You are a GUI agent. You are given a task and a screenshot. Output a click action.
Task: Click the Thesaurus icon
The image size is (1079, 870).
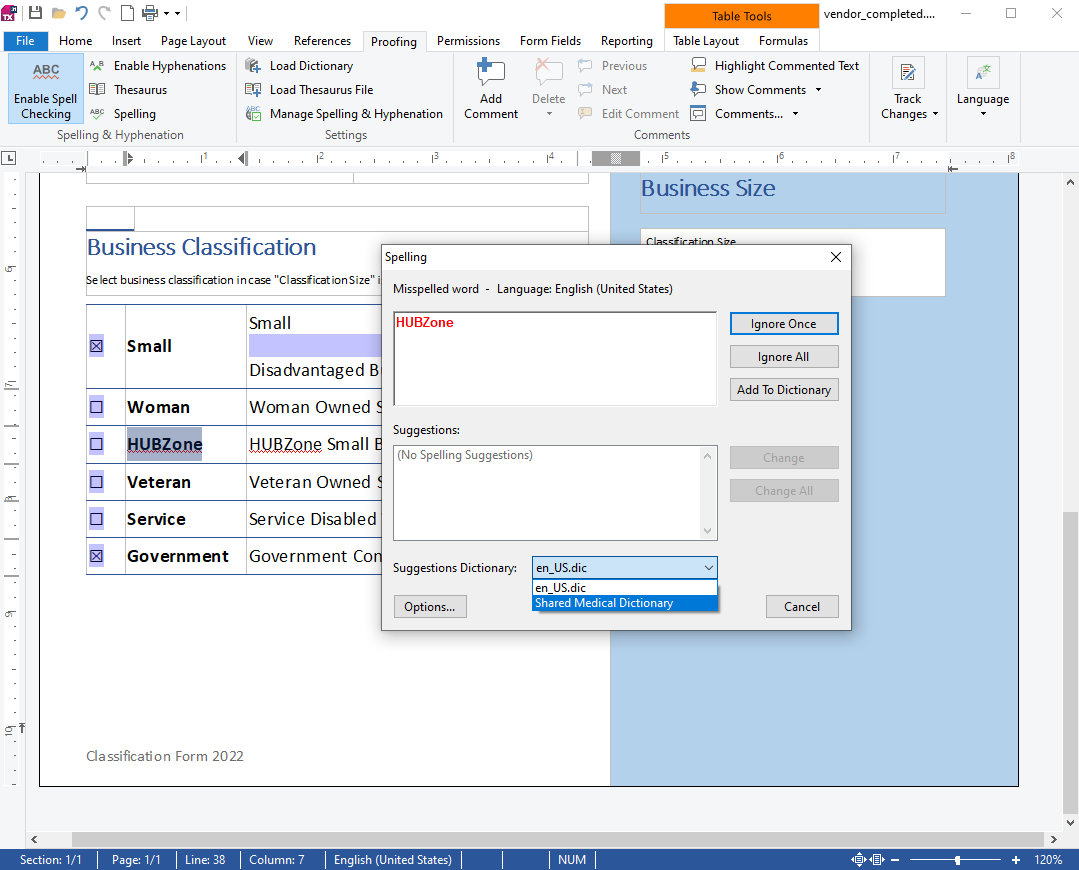pos(97,90)
